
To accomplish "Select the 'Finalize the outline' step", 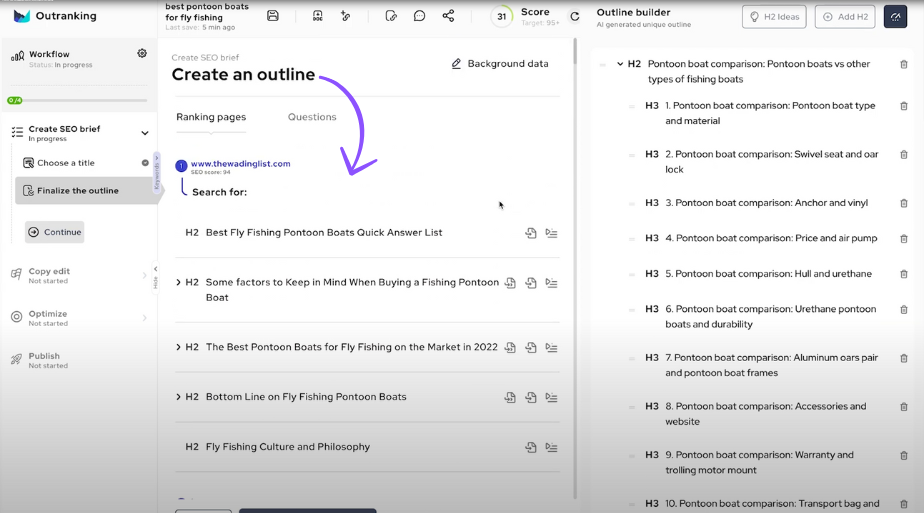I will (86, 191).
